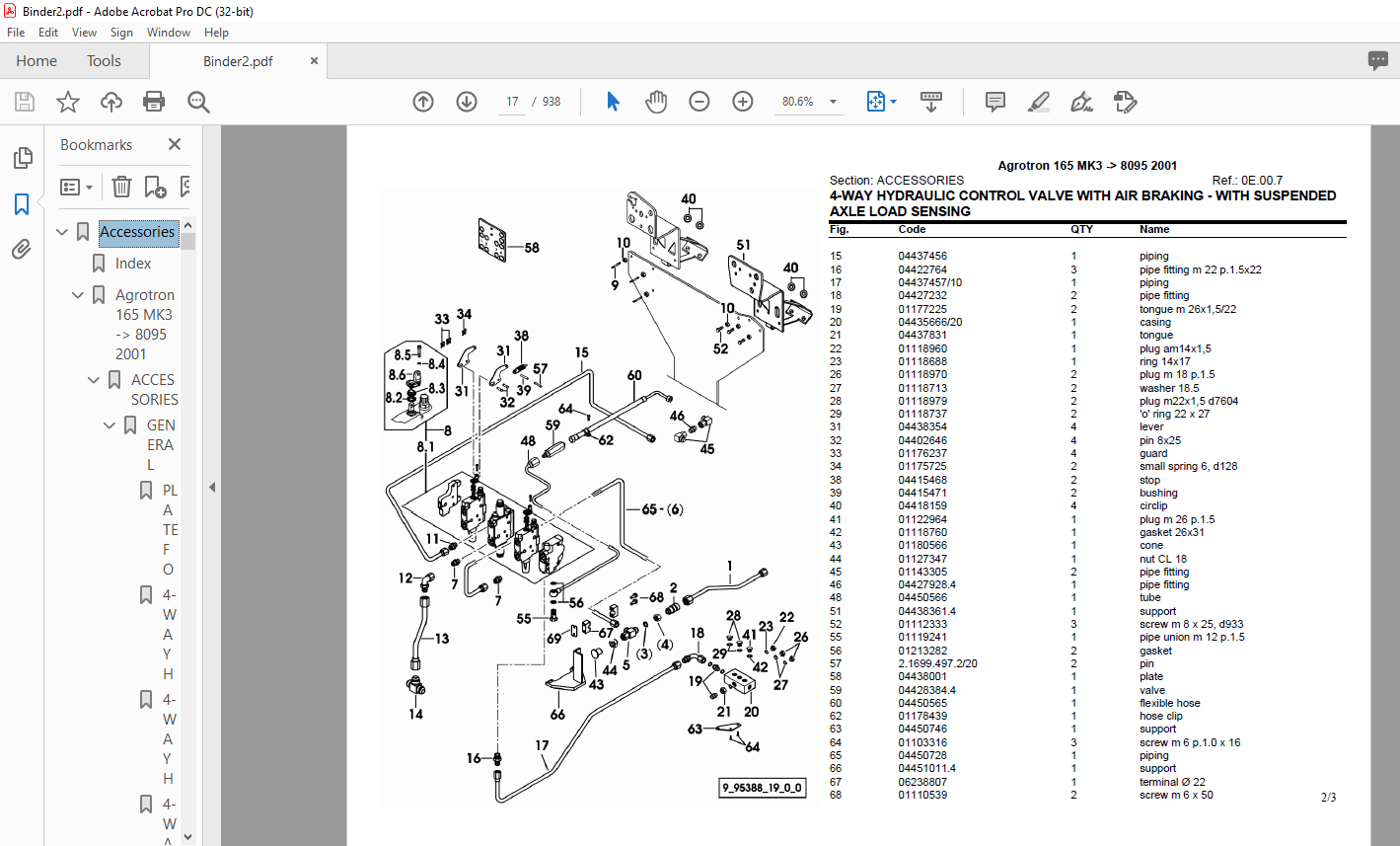Click the 'terminal Ø 22' entry
This screenshot has width=1400, height=846.
[x=1172, y=782]
